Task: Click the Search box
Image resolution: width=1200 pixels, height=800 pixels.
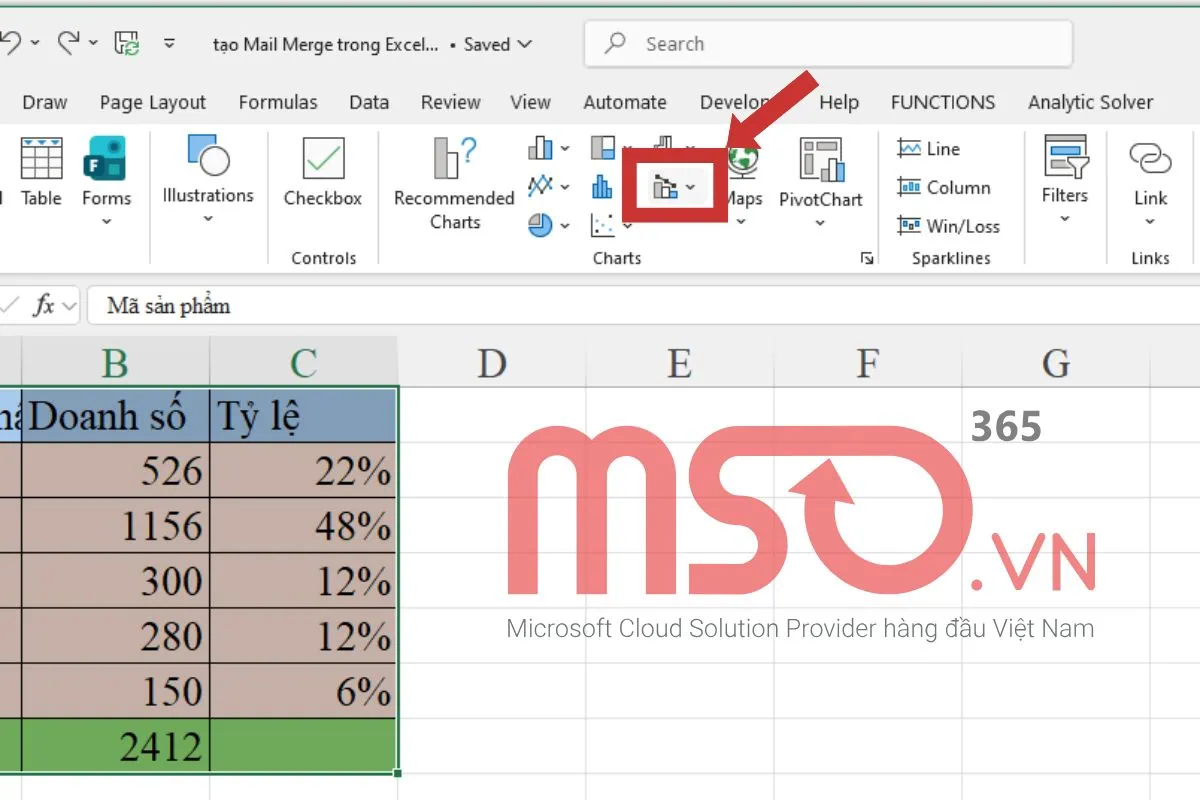Action: coord(827,43)
